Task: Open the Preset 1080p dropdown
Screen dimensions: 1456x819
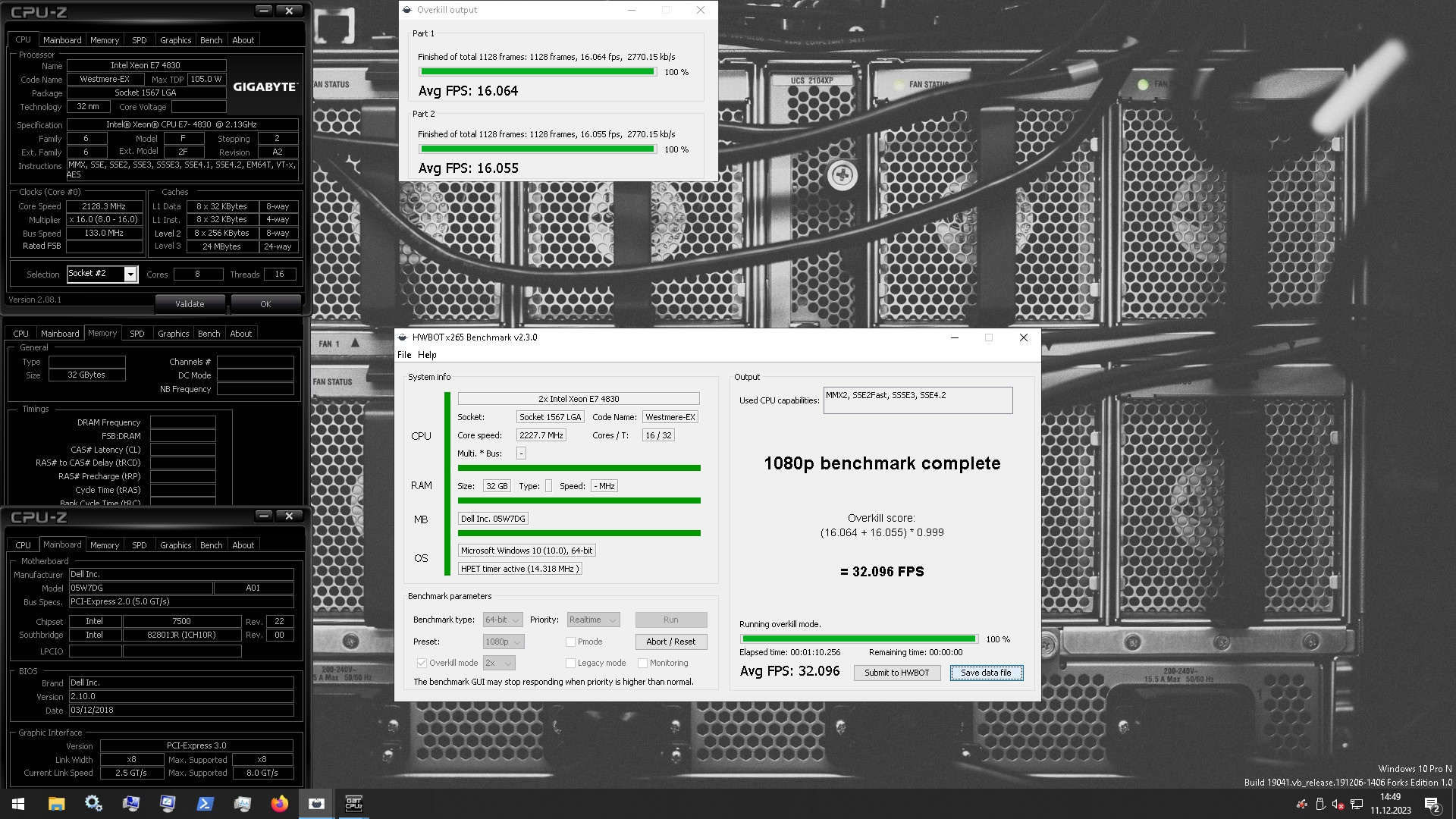Action: click(x=504, y=642)
